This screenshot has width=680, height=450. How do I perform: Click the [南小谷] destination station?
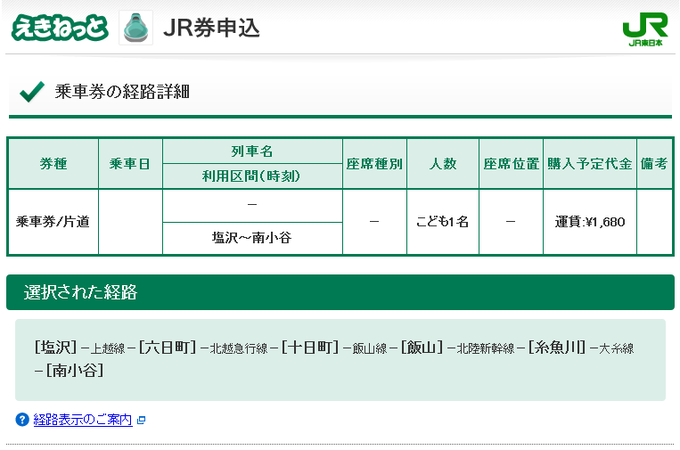click(x=75, y=371)
